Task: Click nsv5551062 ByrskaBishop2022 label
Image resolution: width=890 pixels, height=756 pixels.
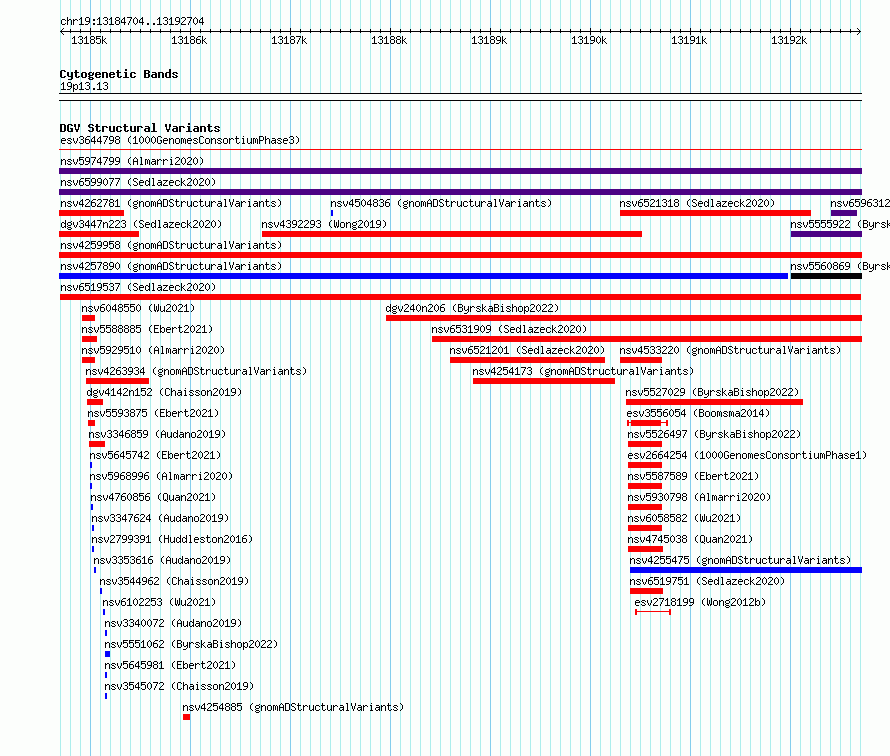Action: [191, 644]
